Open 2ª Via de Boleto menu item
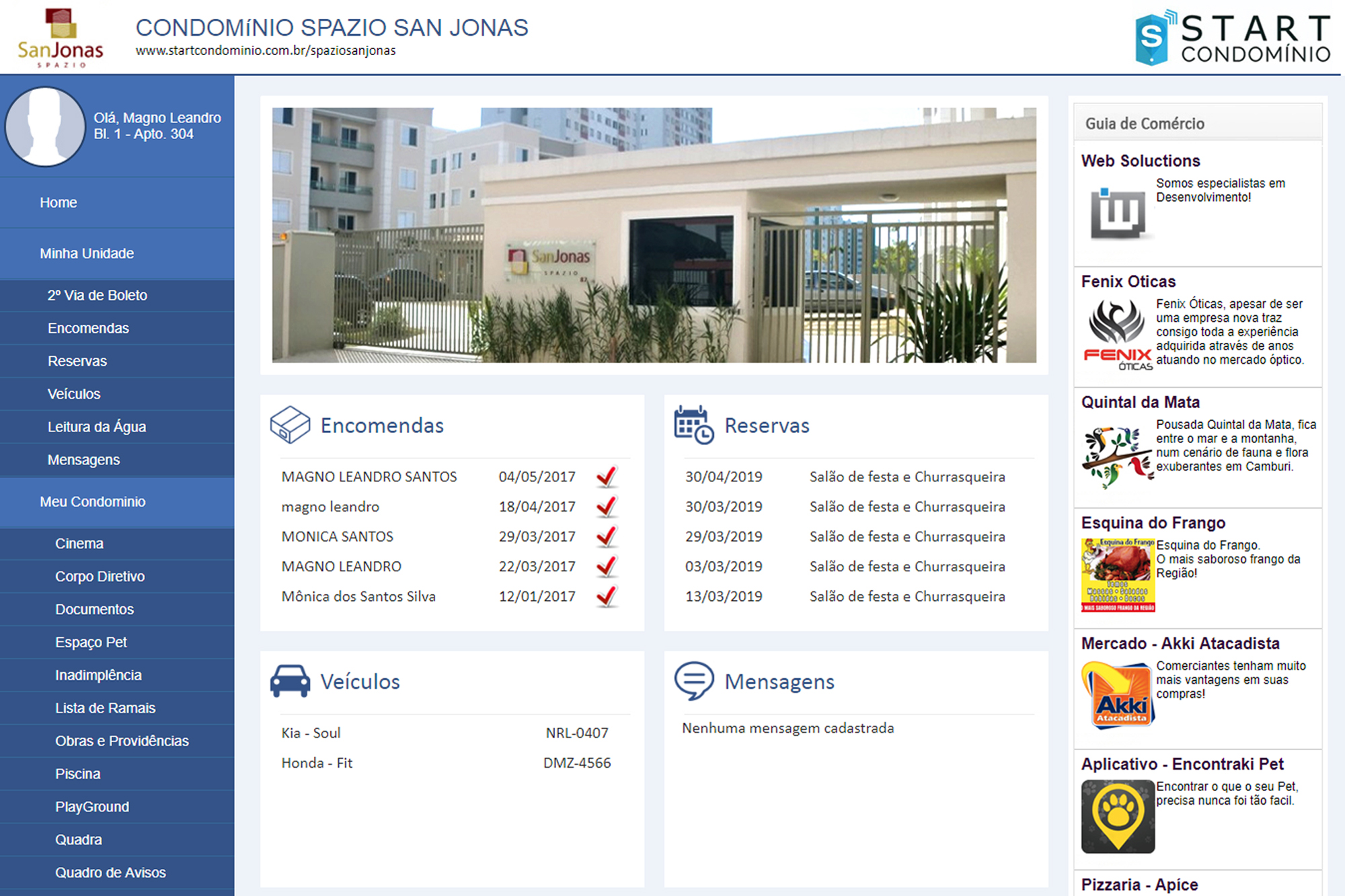This screenshot has width=1345, height=896. (97, 295)
